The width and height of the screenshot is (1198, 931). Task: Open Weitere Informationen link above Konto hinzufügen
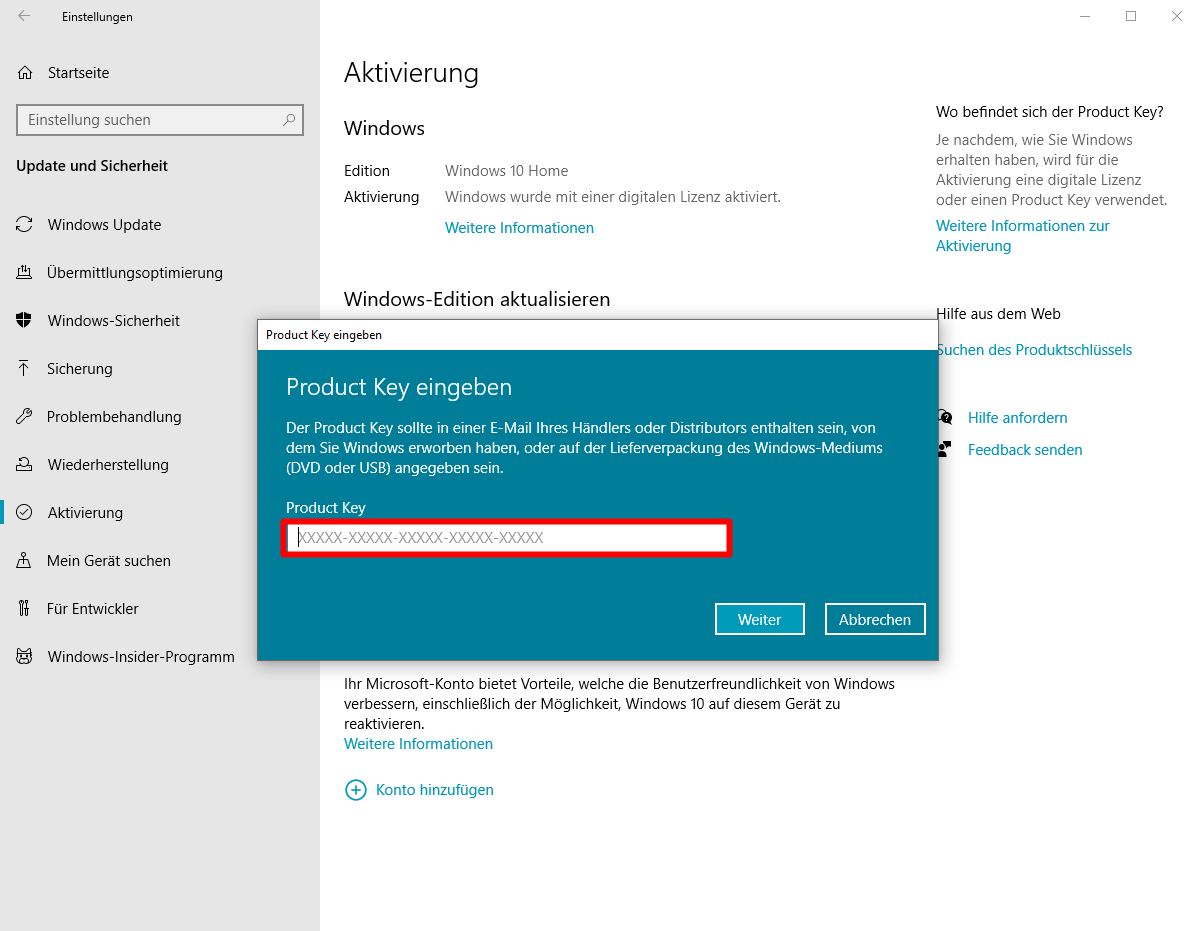[x=418, y=744]
